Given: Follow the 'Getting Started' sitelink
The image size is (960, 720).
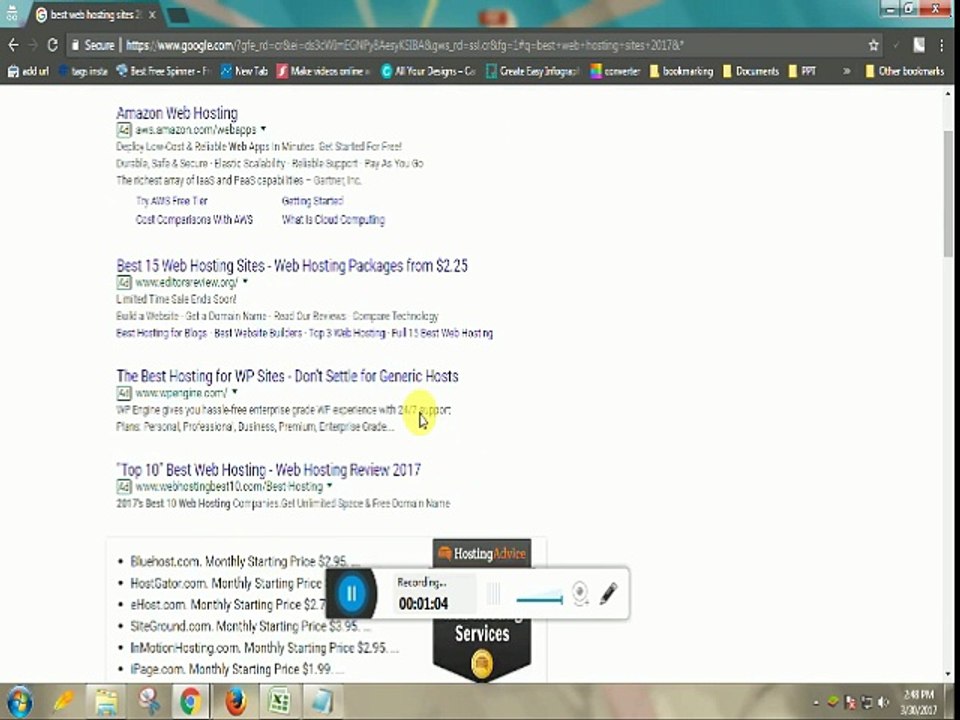Looking at the screenshot, I should 313,201.
